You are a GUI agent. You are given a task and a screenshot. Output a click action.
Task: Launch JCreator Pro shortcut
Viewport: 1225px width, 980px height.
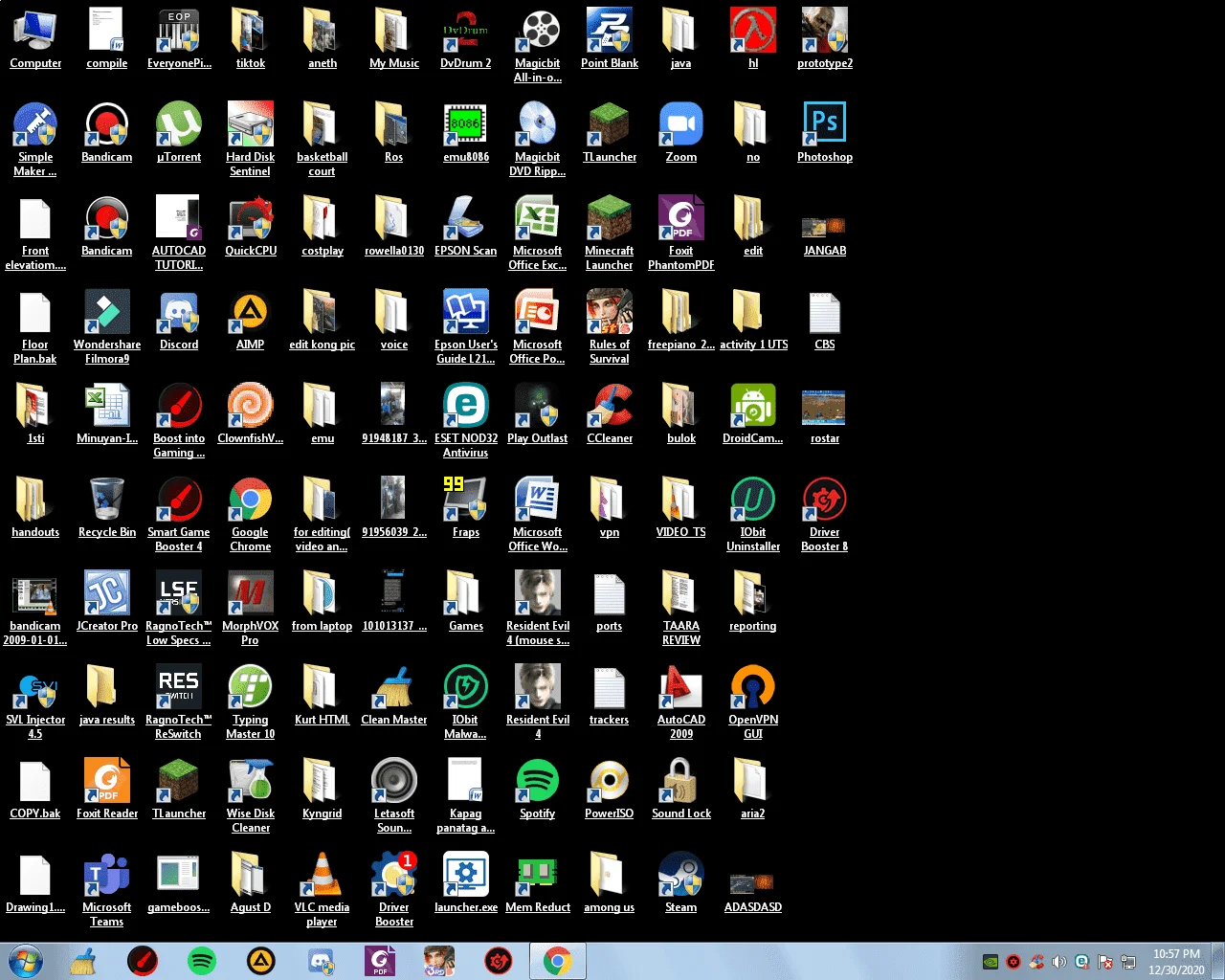pyautogui.click(x=107, y=601)
